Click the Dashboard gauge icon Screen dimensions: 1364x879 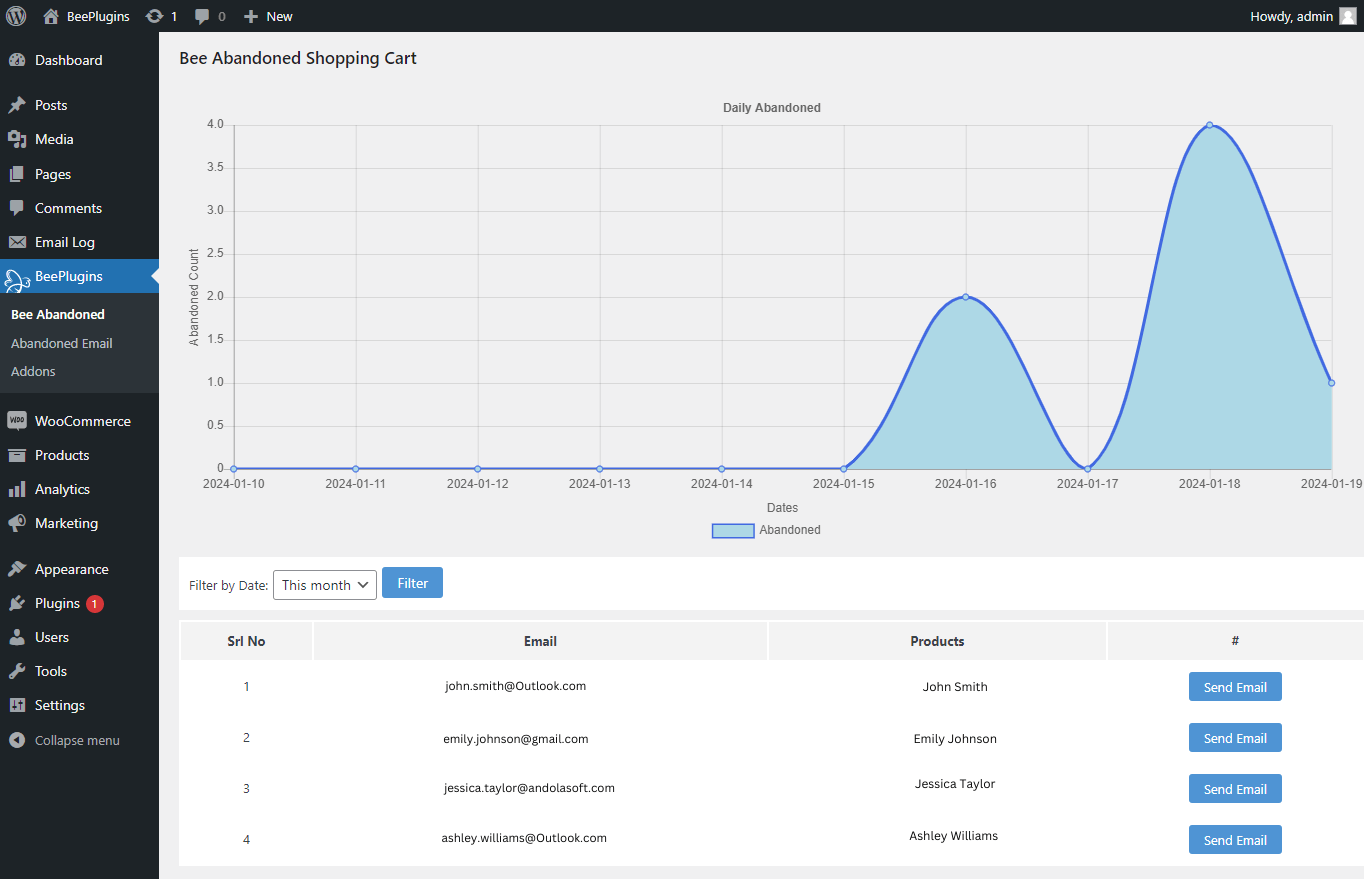[x=17, y=60]
